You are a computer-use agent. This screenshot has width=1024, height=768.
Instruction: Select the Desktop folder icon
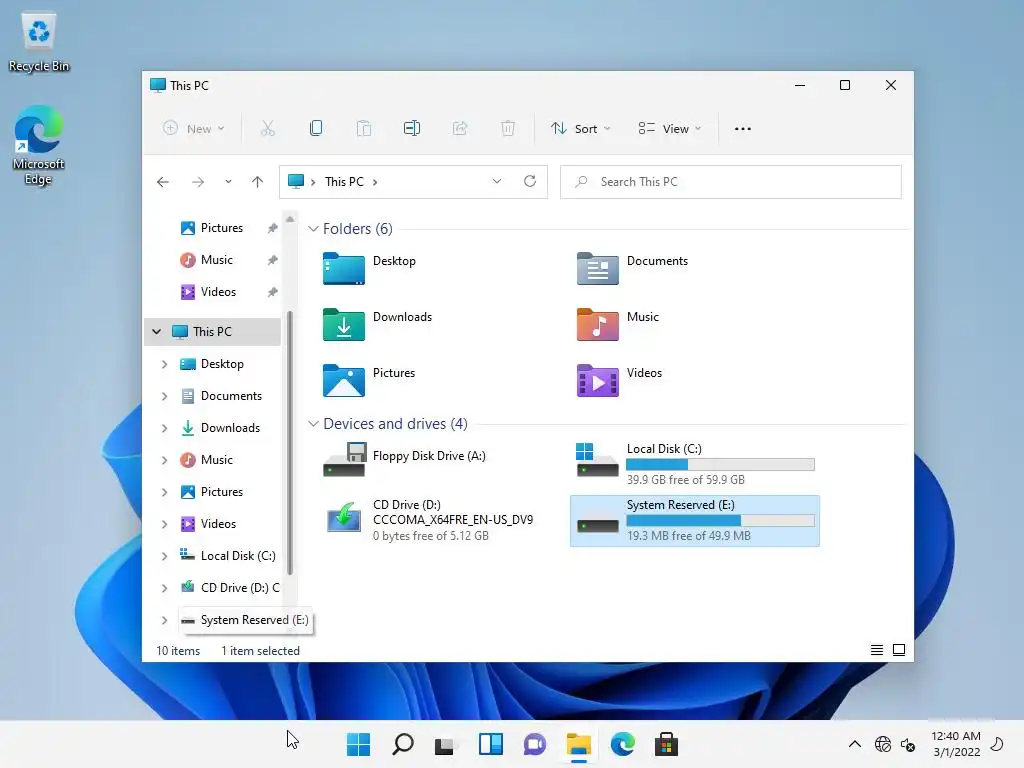coord(344,268)
